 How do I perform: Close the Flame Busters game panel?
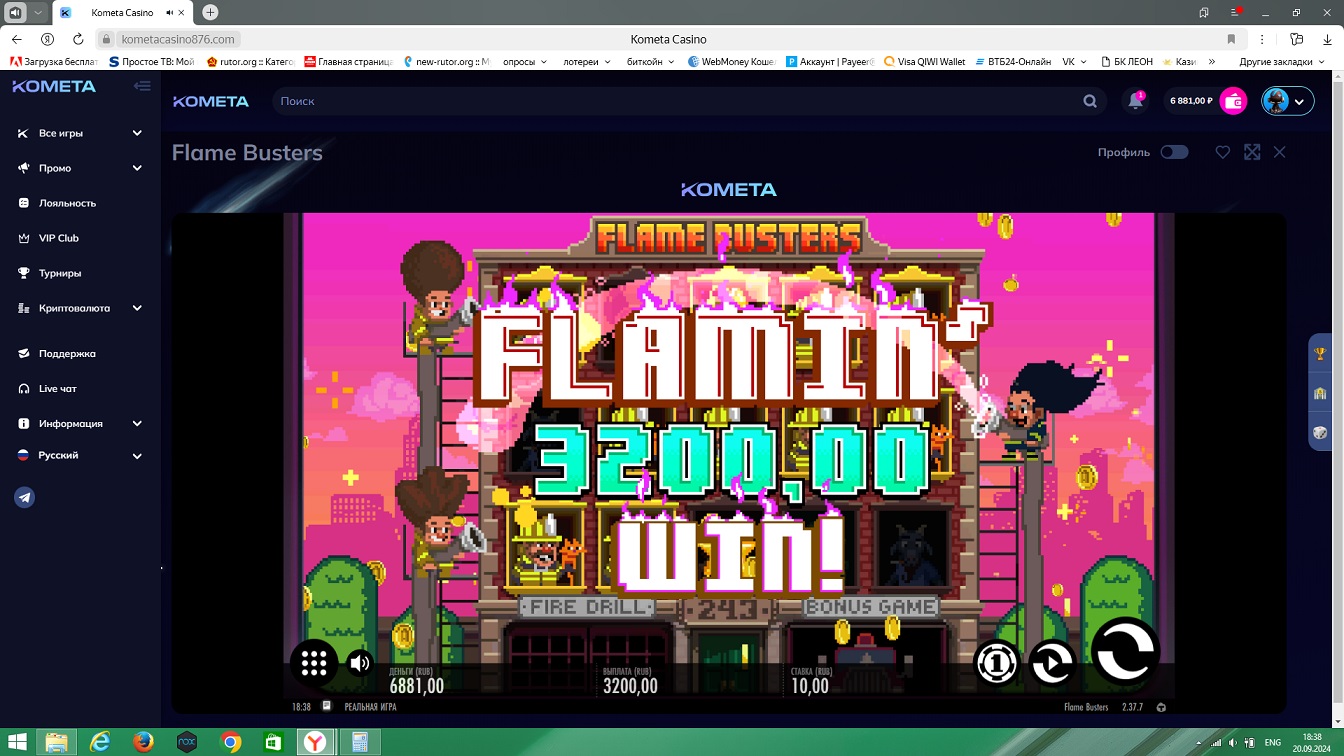[1280, 152]
